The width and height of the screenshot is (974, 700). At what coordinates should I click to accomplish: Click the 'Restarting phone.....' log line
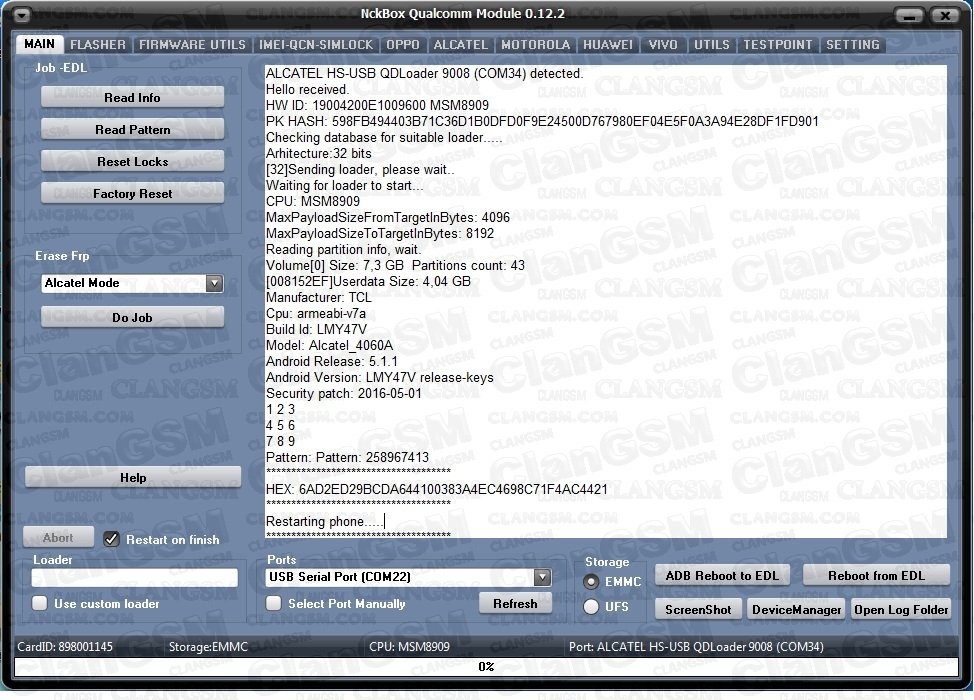pos(325,521)
